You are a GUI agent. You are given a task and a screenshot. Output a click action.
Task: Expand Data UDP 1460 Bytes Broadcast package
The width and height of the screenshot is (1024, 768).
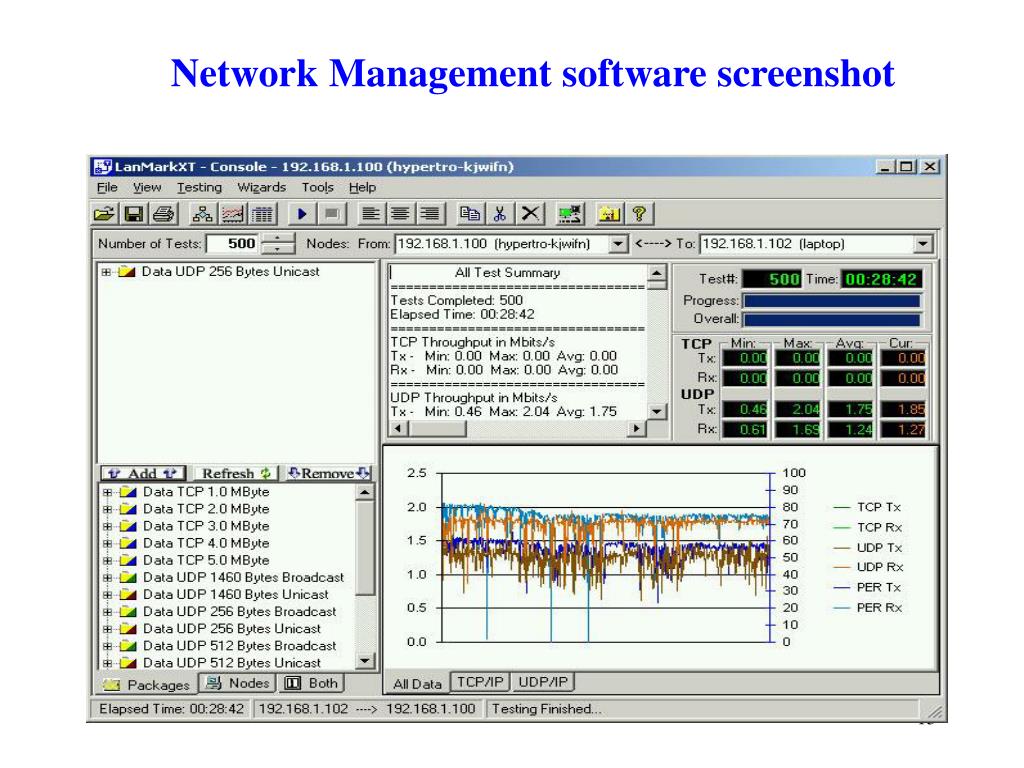pyautogui.click(x=107, y=578)
